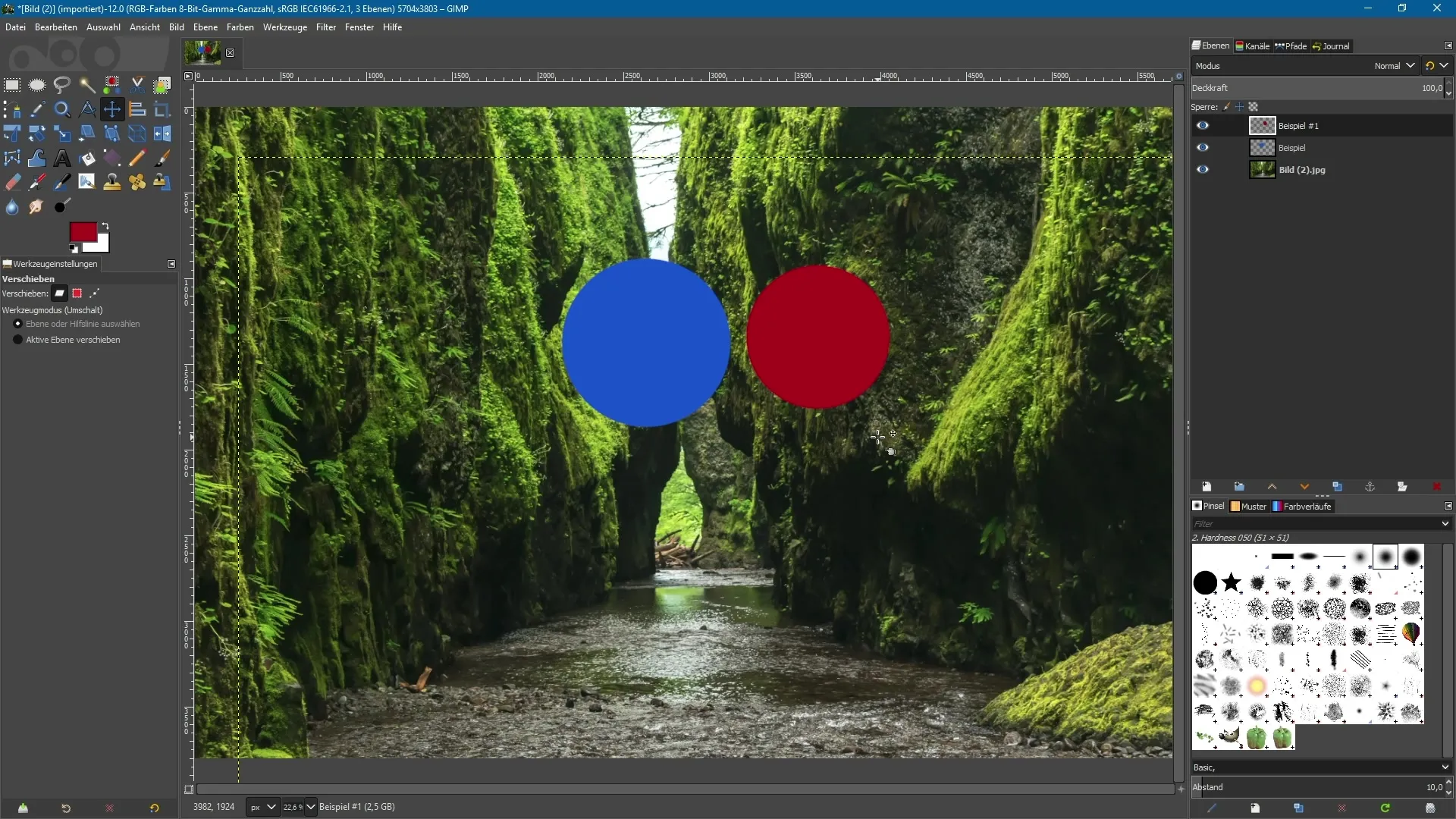Viewport: 1456px width, 819px height.
Task: Select the Pencil tool
Action: pyautogui.click(x=137, y=158)
